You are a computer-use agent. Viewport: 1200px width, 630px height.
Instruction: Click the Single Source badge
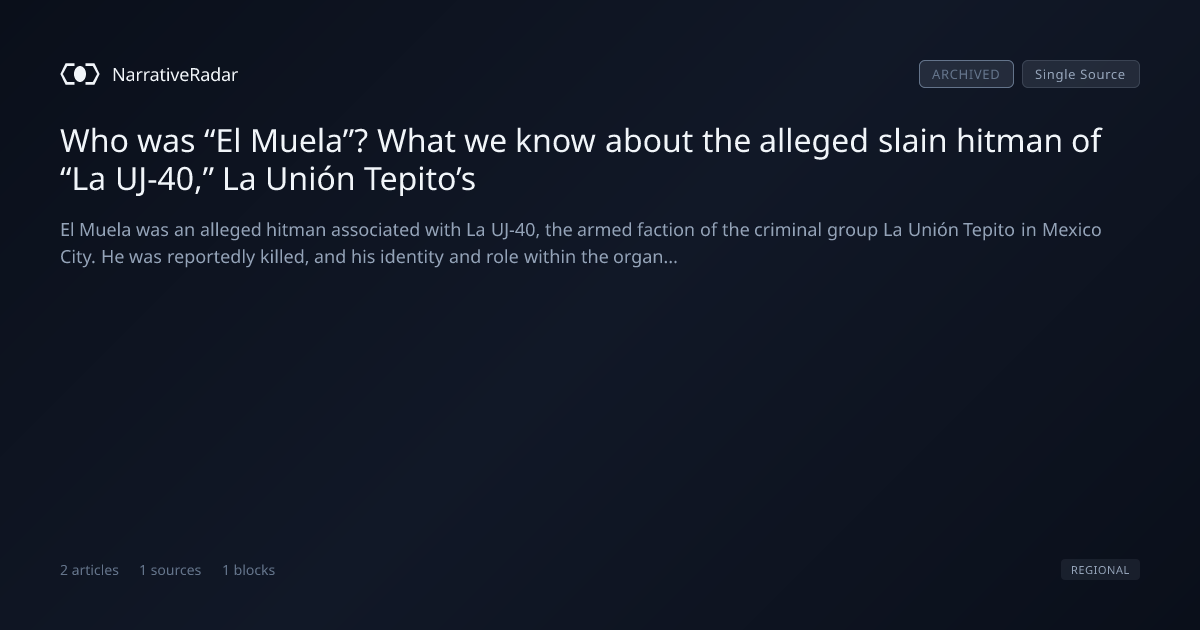[x=1080, y=74]
